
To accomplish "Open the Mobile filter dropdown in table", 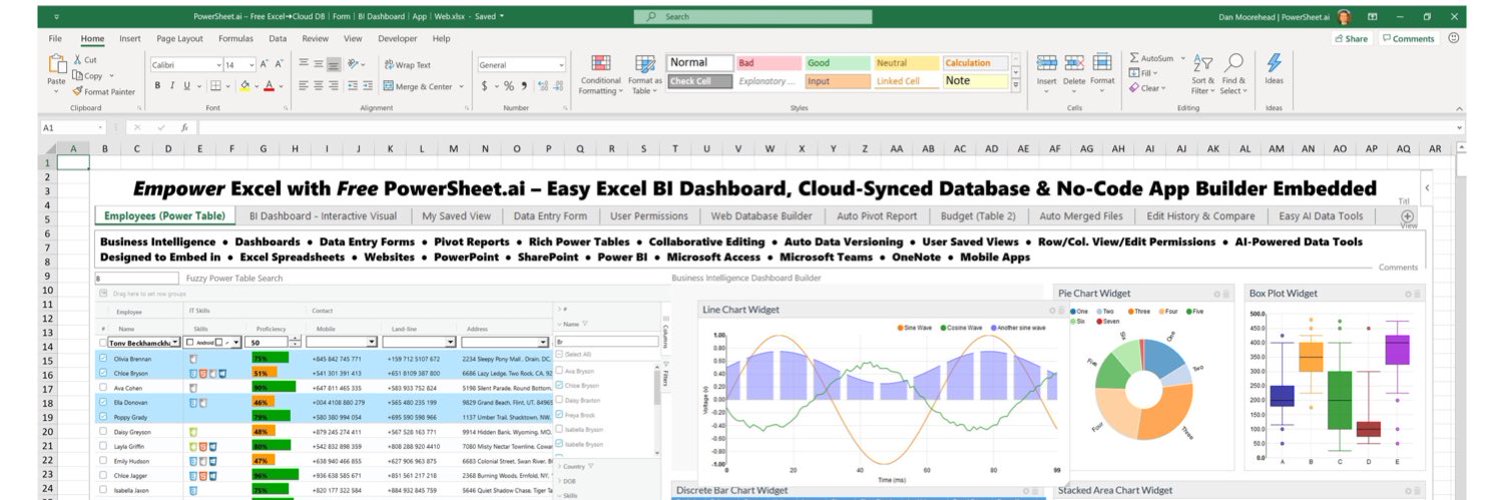I will point(372,342).
